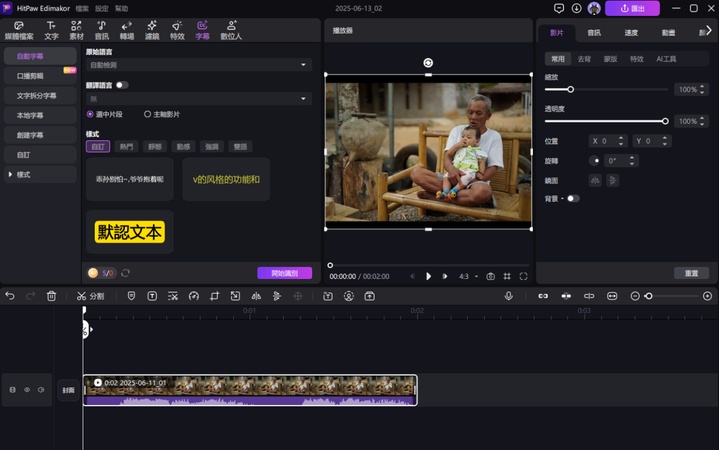
Task: Switch to the AI工具 sub-tab
Action: pos(666,59)
